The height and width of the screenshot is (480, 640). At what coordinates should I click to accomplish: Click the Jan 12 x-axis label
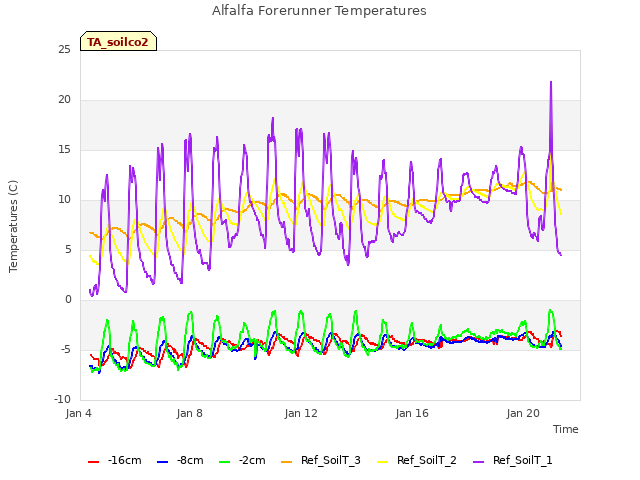tap(301, 413)
